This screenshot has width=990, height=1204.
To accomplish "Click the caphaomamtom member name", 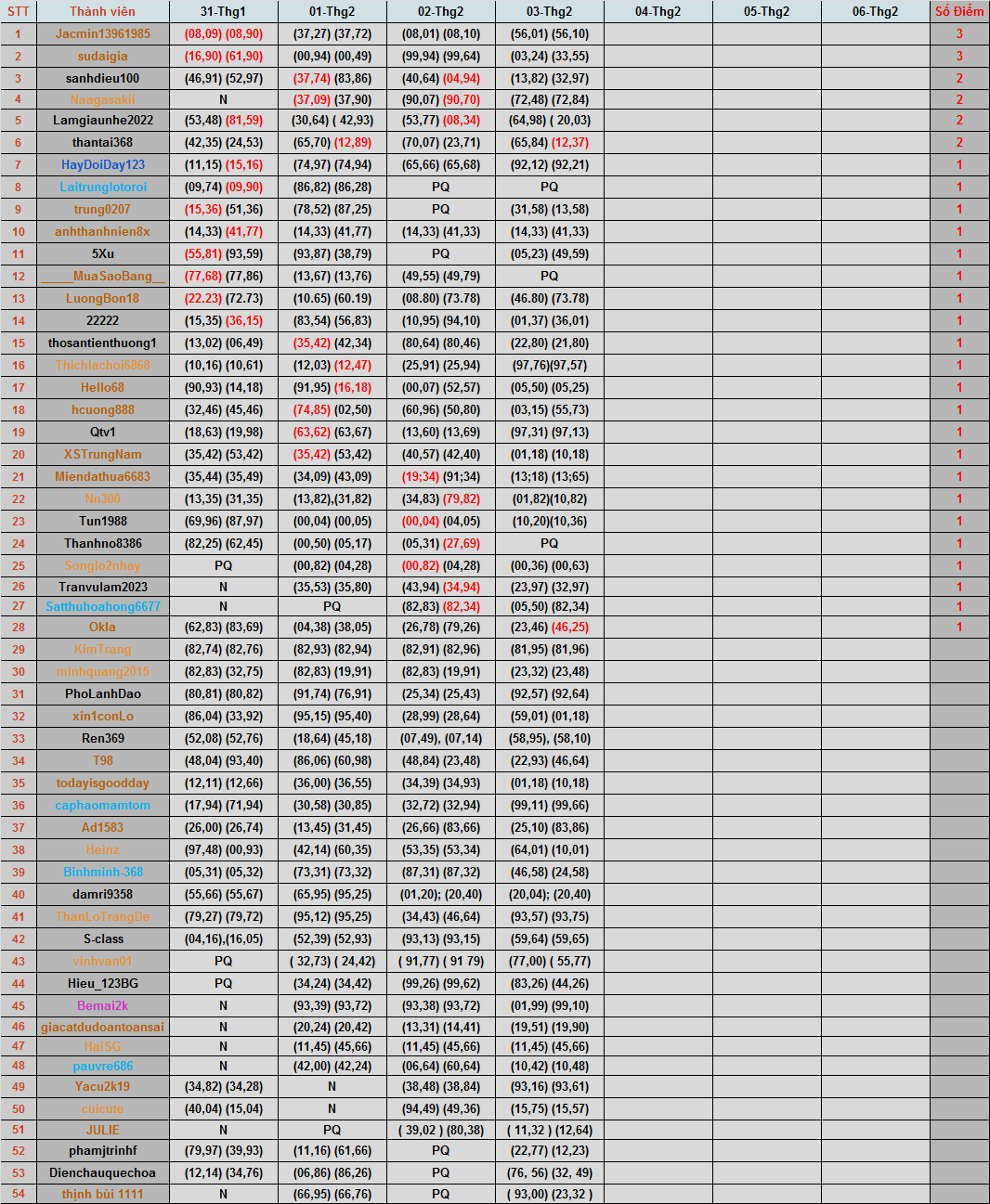I will (102, 805).
